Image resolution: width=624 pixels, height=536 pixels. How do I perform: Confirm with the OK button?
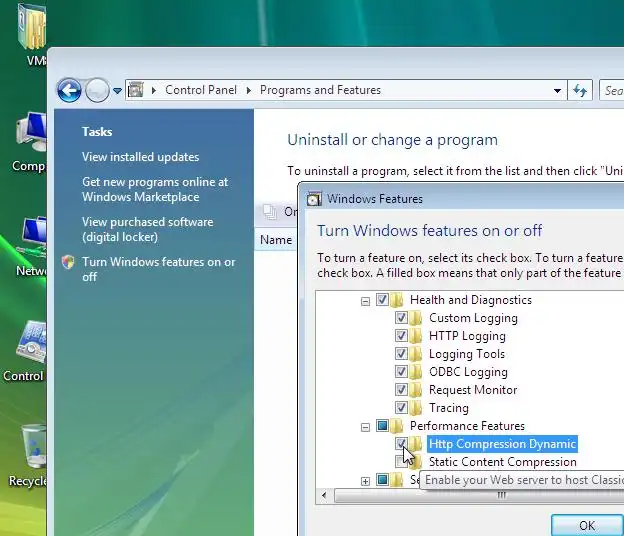pos(587,525)
